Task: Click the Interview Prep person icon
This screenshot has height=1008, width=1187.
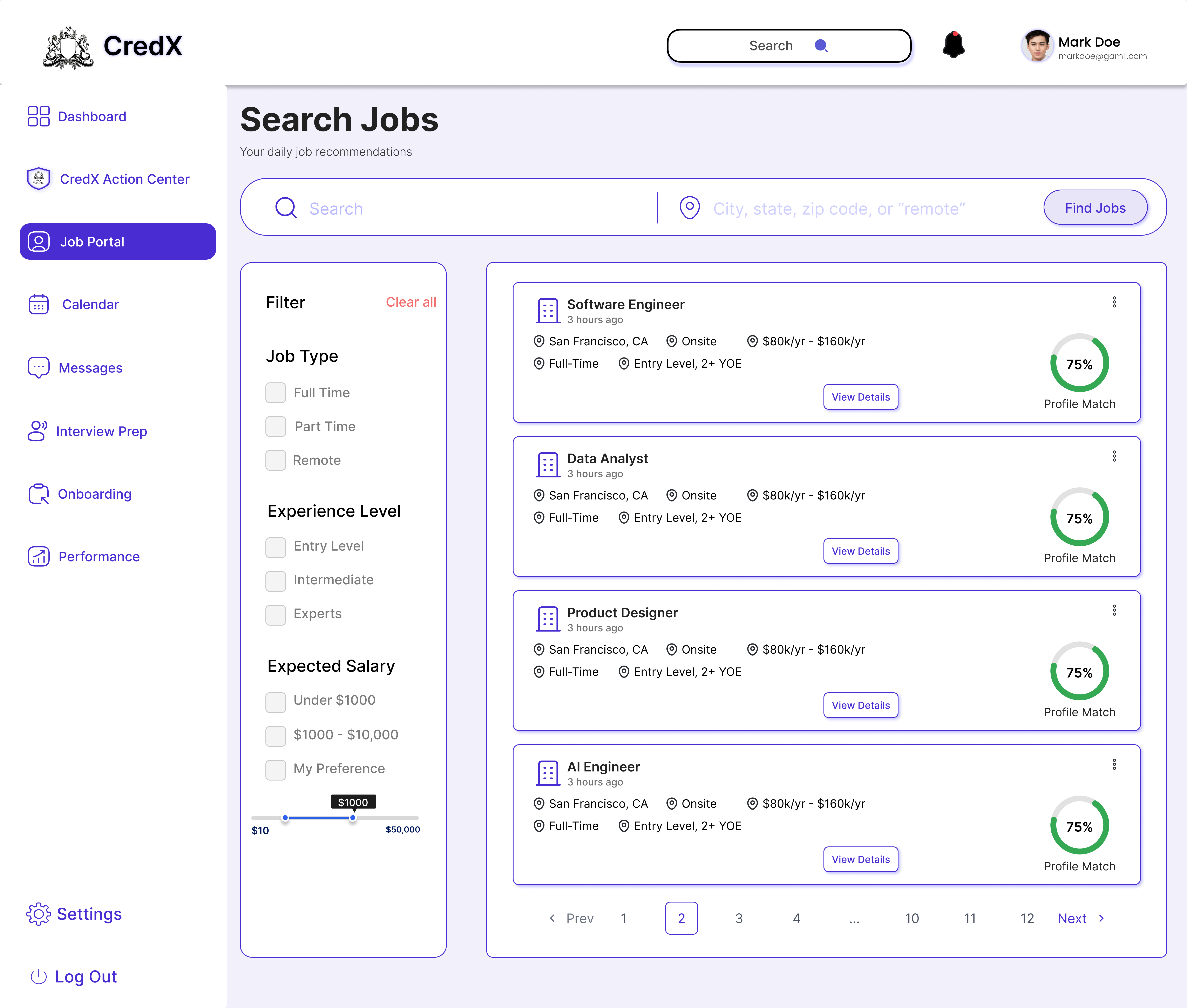Action: tap(38, 431)
